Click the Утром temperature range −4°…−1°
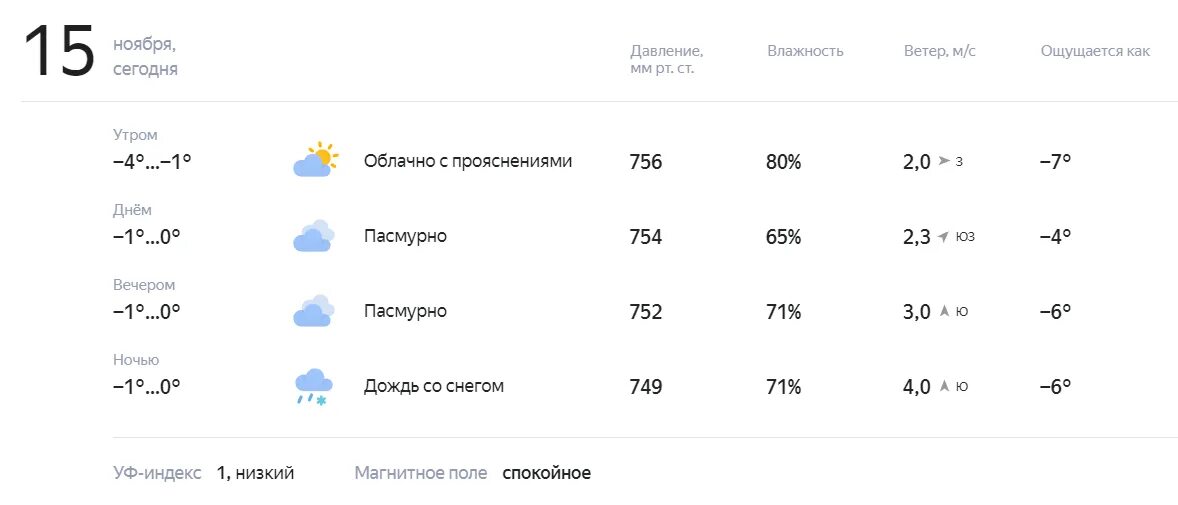The width and height of the screenshot is (1178, 505). point(153,162)
